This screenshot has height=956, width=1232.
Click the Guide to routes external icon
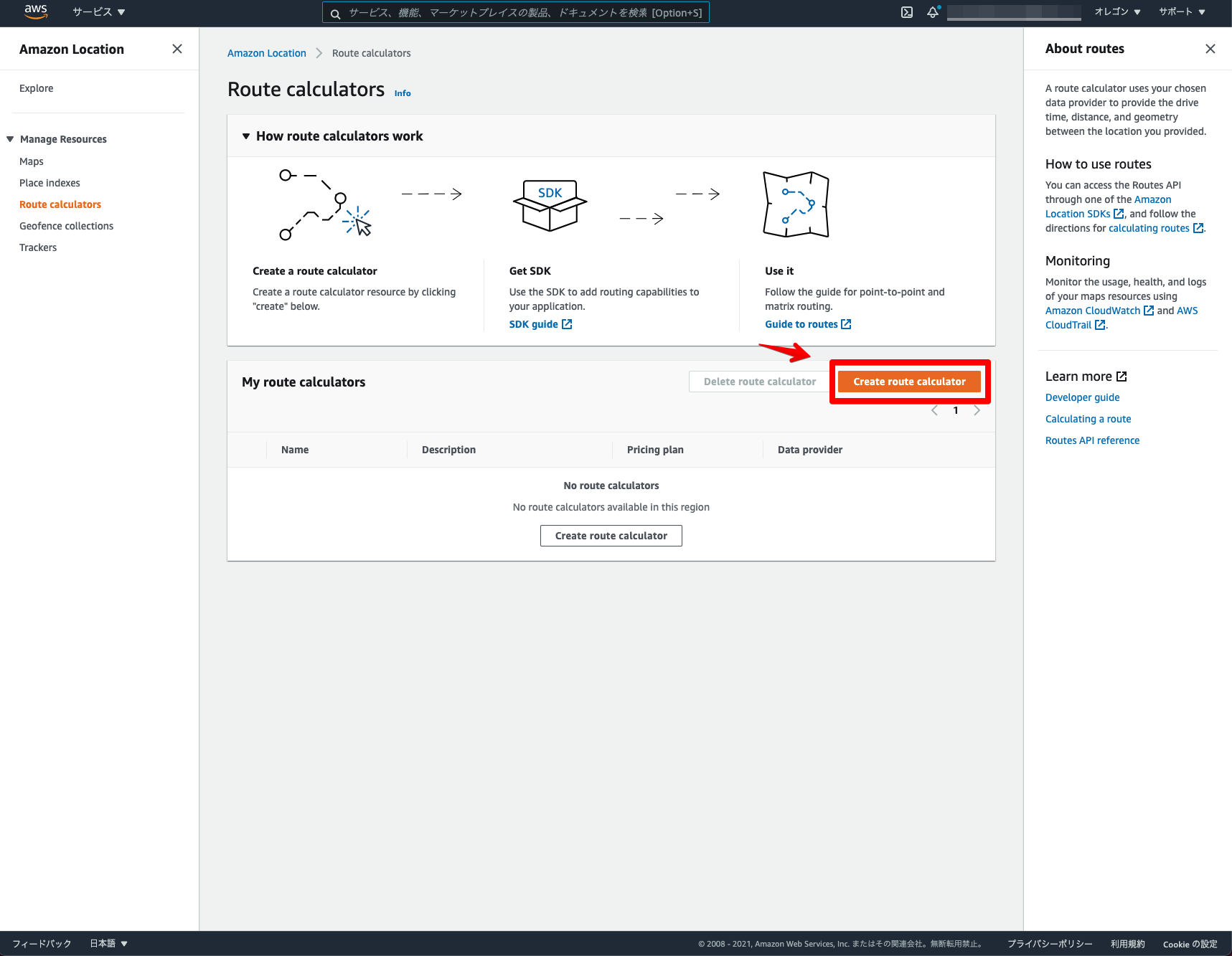pyautogui.click(x=846, y=324)
